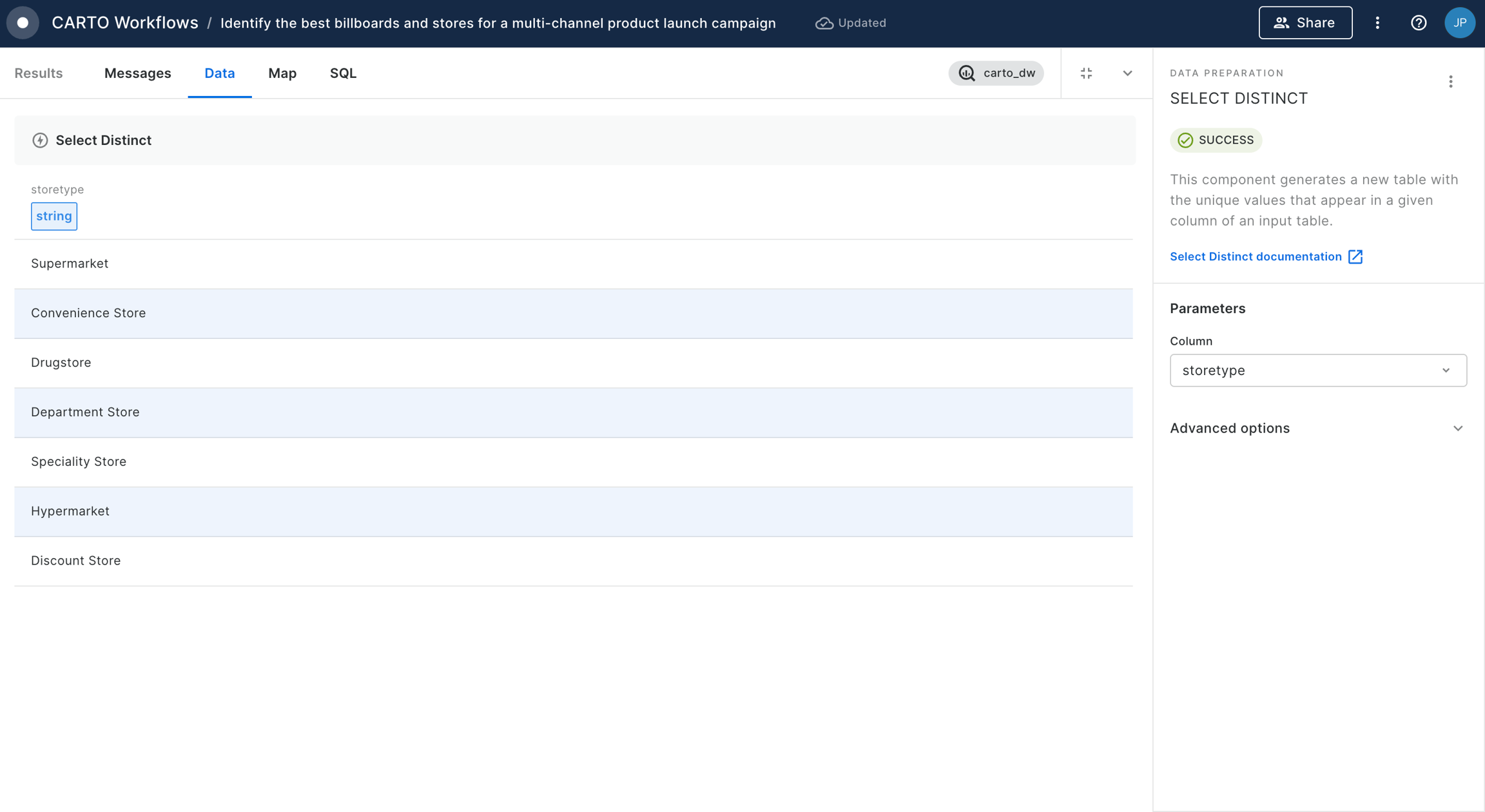Click the JP user avatar
The height and width of the screenshot is (812, 1485).
click(1459, 23)
